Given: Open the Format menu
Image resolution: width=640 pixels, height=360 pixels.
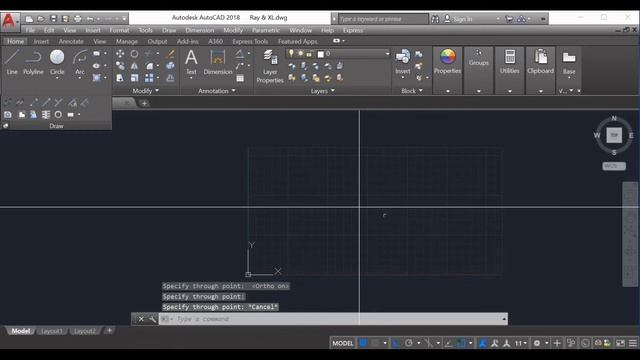Looking at the screenshot, I should pos(119,30).
